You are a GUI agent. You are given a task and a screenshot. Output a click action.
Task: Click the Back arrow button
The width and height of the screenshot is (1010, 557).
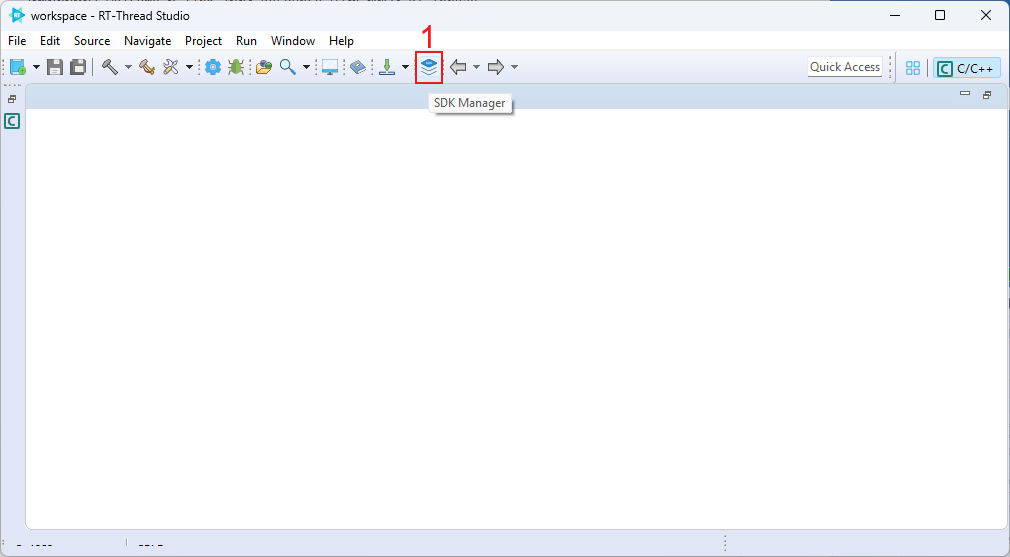tap(459, 67)
